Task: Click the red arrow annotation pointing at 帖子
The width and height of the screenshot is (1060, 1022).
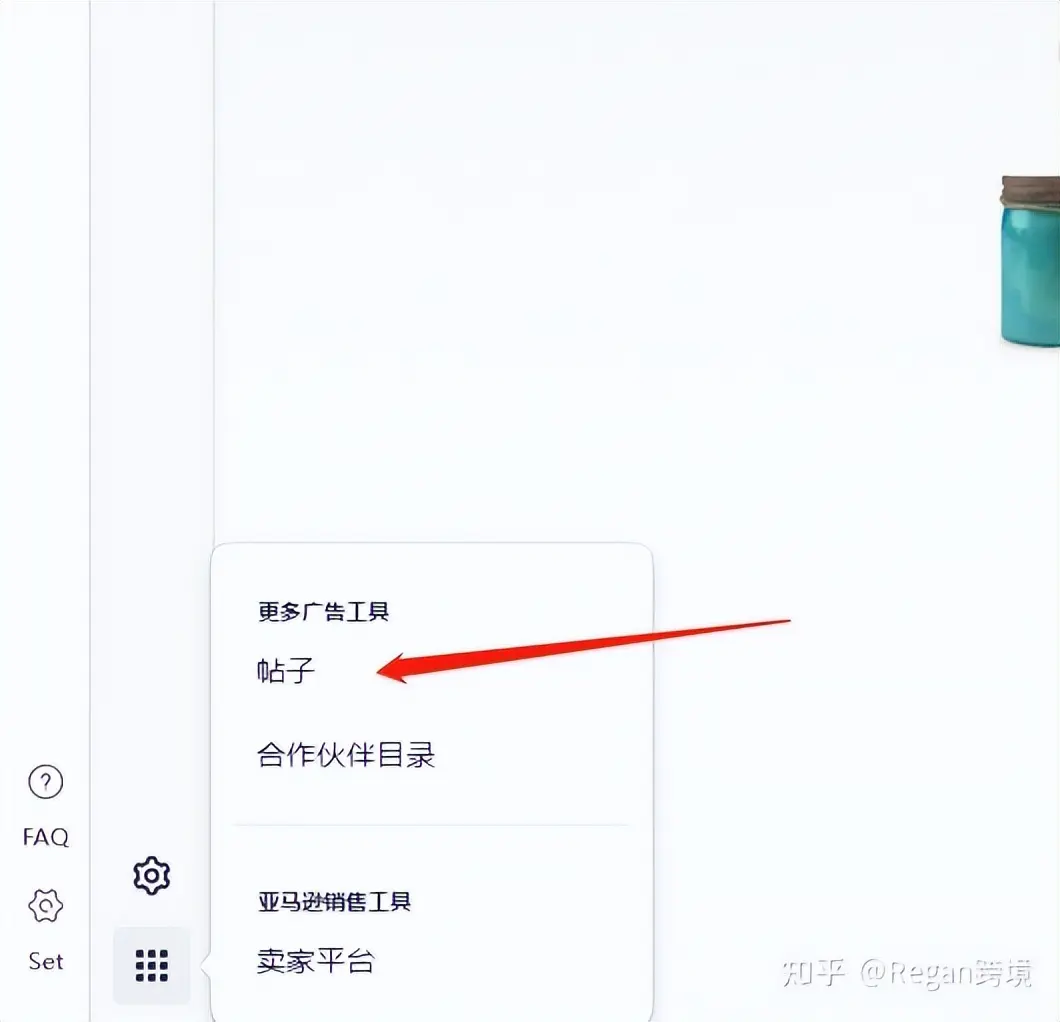Action: (583, 650)
